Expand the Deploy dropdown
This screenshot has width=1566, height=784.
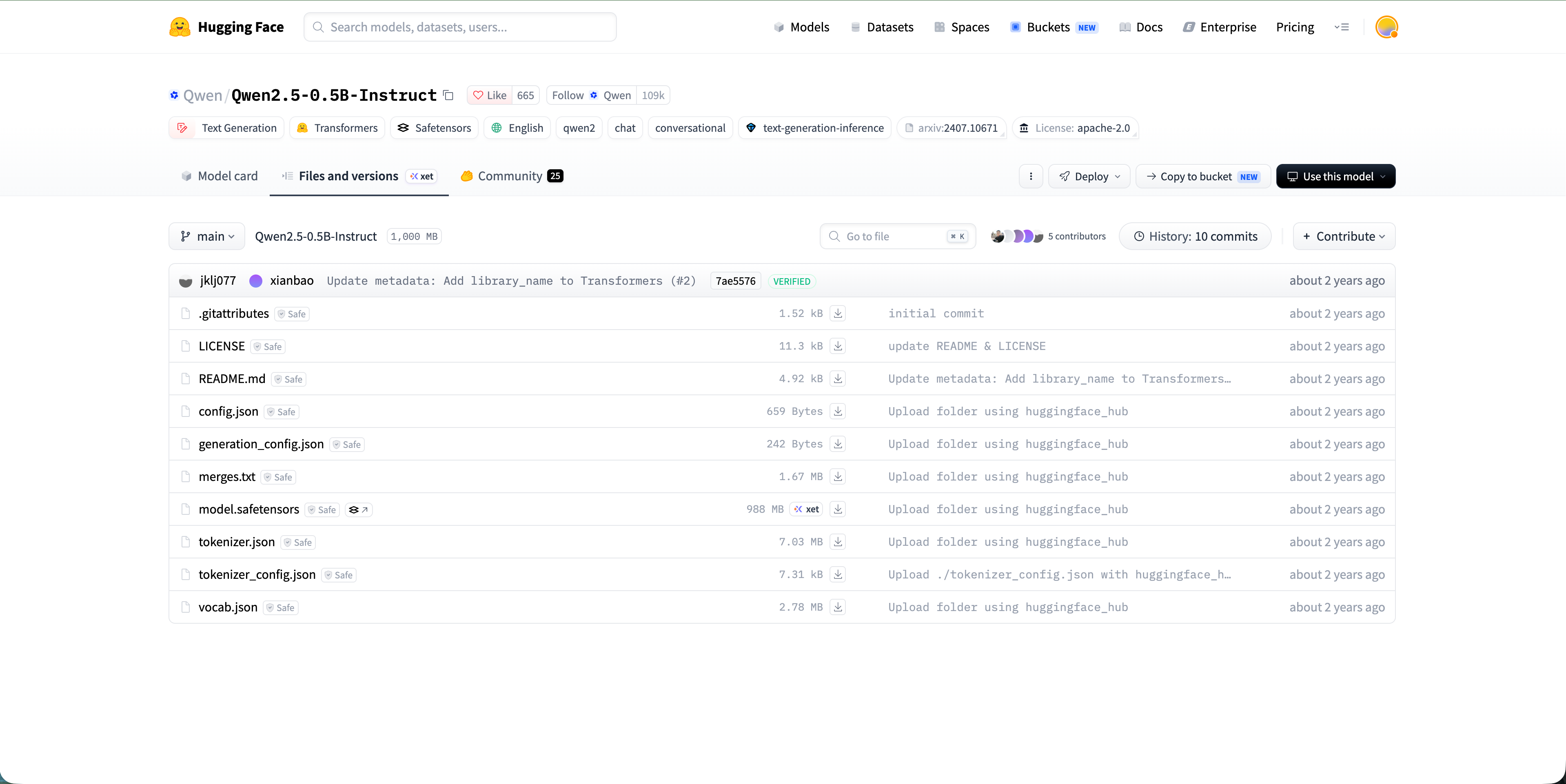[x=1089, y=176]
